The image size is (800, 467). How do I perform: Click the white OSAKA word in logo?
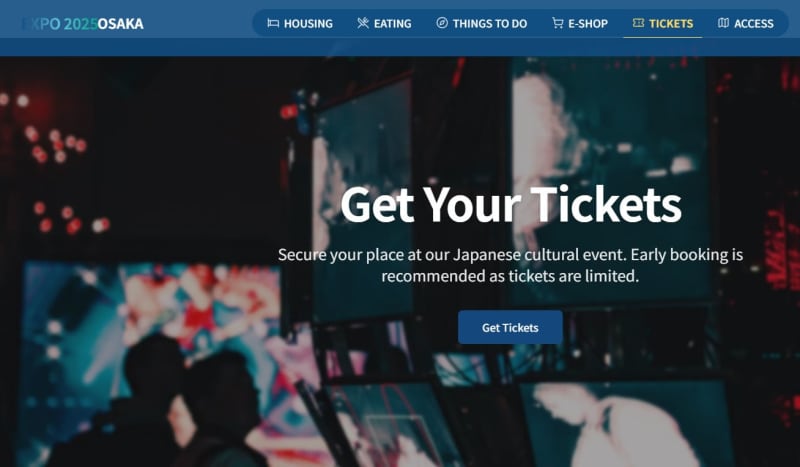click(120, 23)
